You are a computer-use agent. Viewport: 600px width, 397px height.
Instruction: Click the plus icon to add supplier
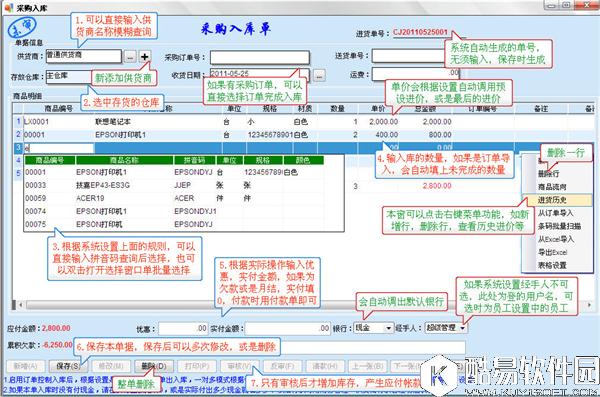(144, 57)
